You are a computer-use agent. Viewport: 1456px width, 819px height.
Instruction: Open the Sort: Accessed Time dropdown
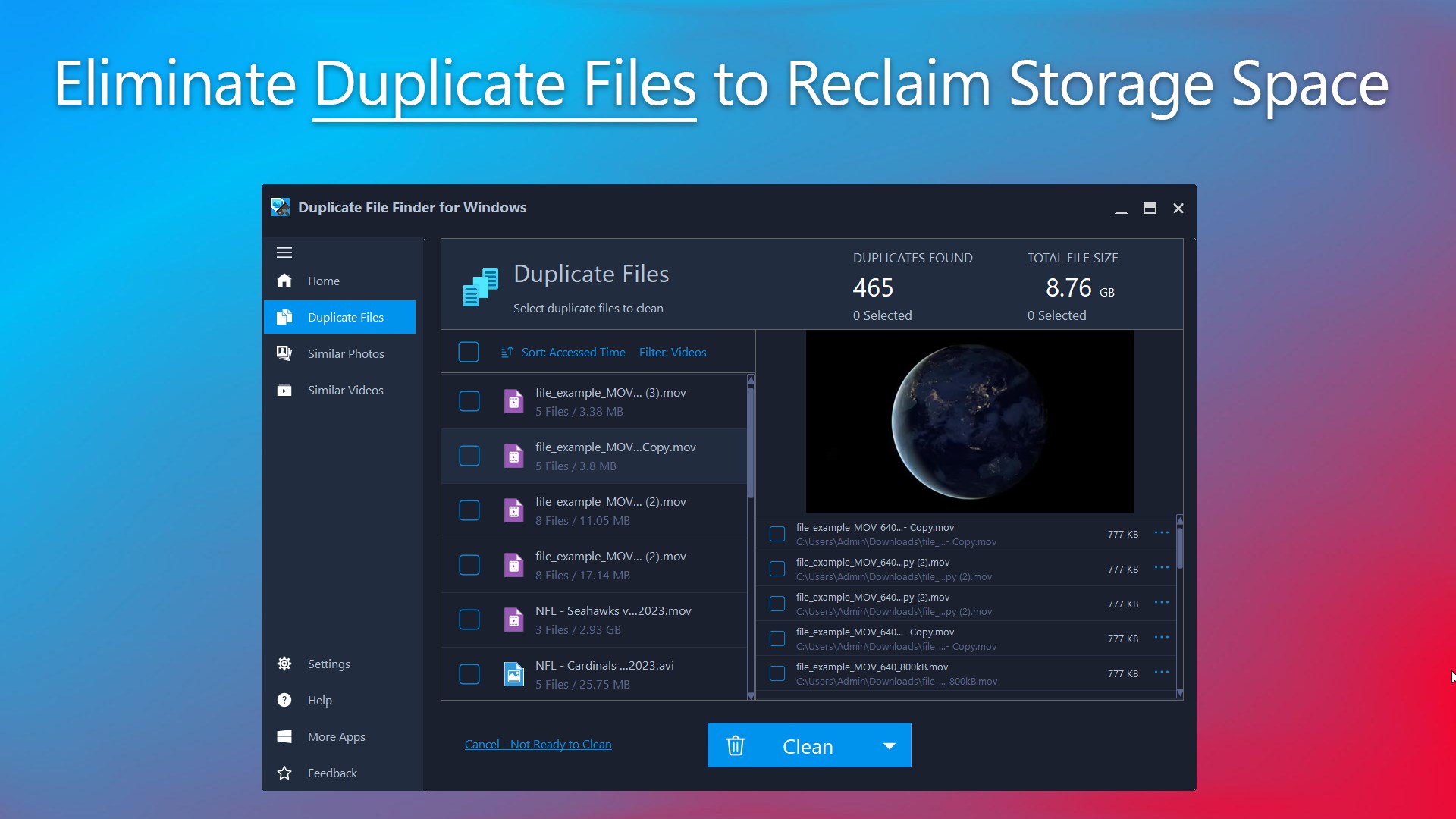point(573,352)
